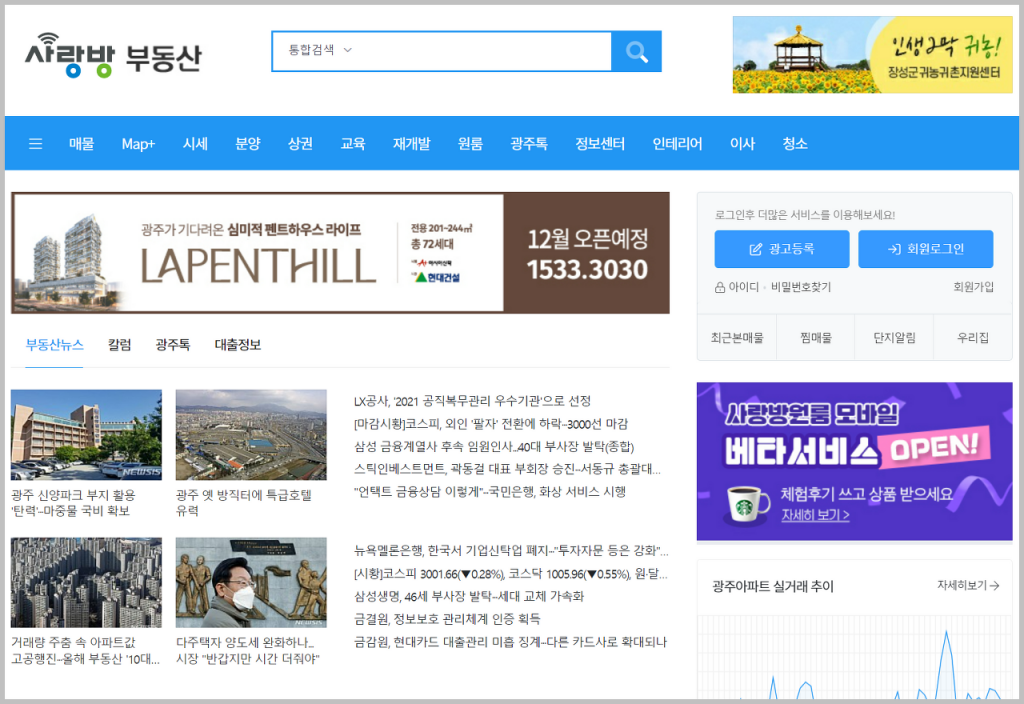The width and height of the screenshot is (1024, 704).
Task: Switch to the 부동산뉴스 tab
Action: click(54, 345)
